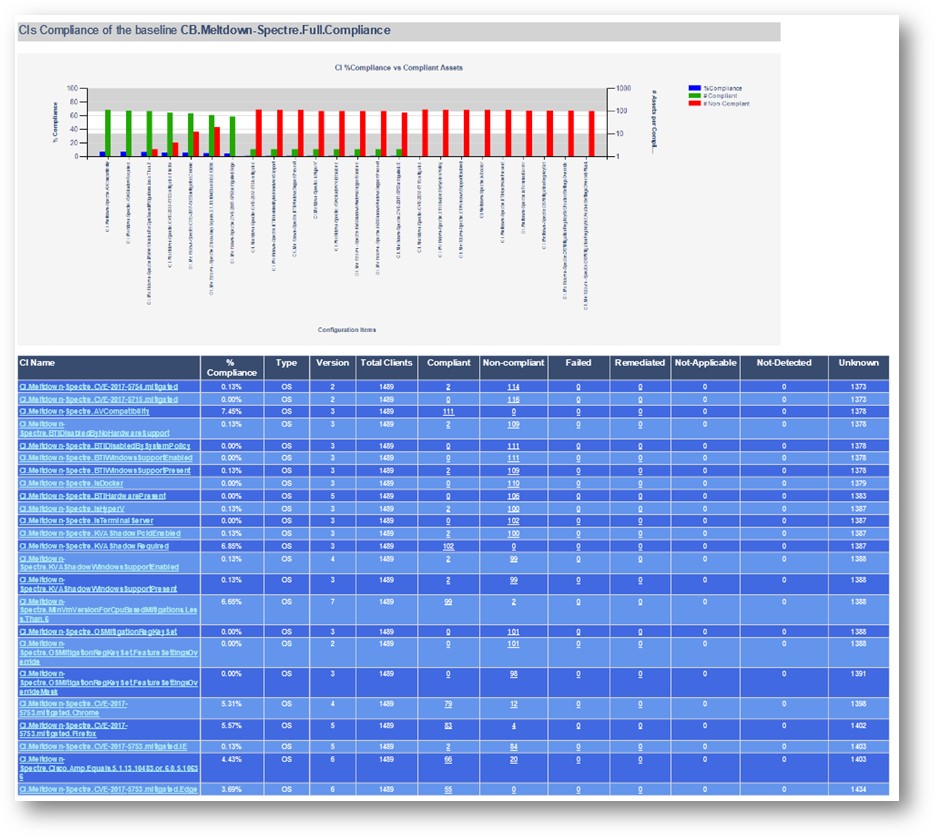The width and height of the screenshot is (935, 837).
Task: Click non-compliant count 98 for OverrideMask row
Action: [x=513, y=674]
